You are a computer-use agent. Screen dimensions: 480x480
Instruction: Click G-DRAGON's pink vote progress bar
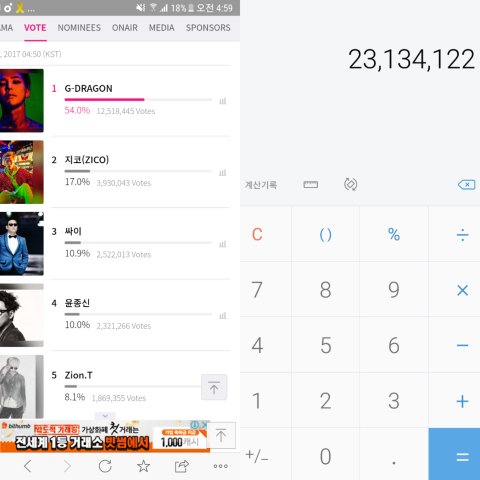(104, 99)
